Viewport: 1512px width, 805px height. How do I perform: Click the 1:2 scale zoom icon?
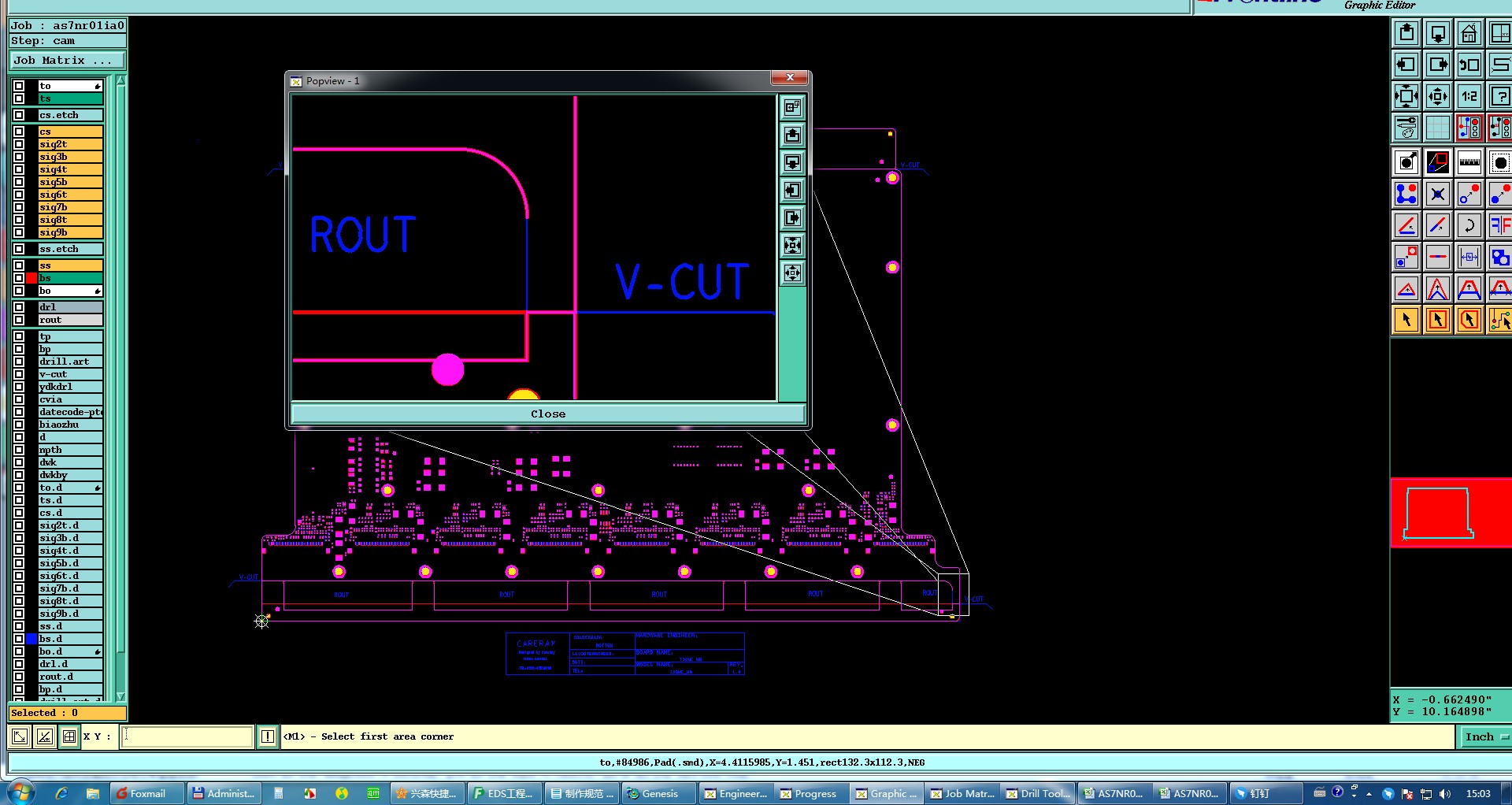tap(1469, 96)
